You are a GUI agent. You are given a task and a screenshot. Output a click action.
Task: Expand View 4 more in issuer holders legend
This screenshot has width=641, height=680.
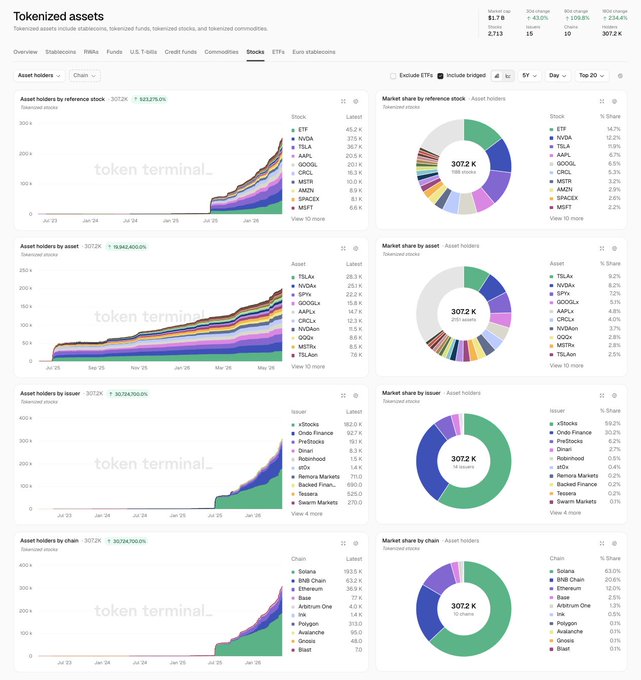(307, 514)
